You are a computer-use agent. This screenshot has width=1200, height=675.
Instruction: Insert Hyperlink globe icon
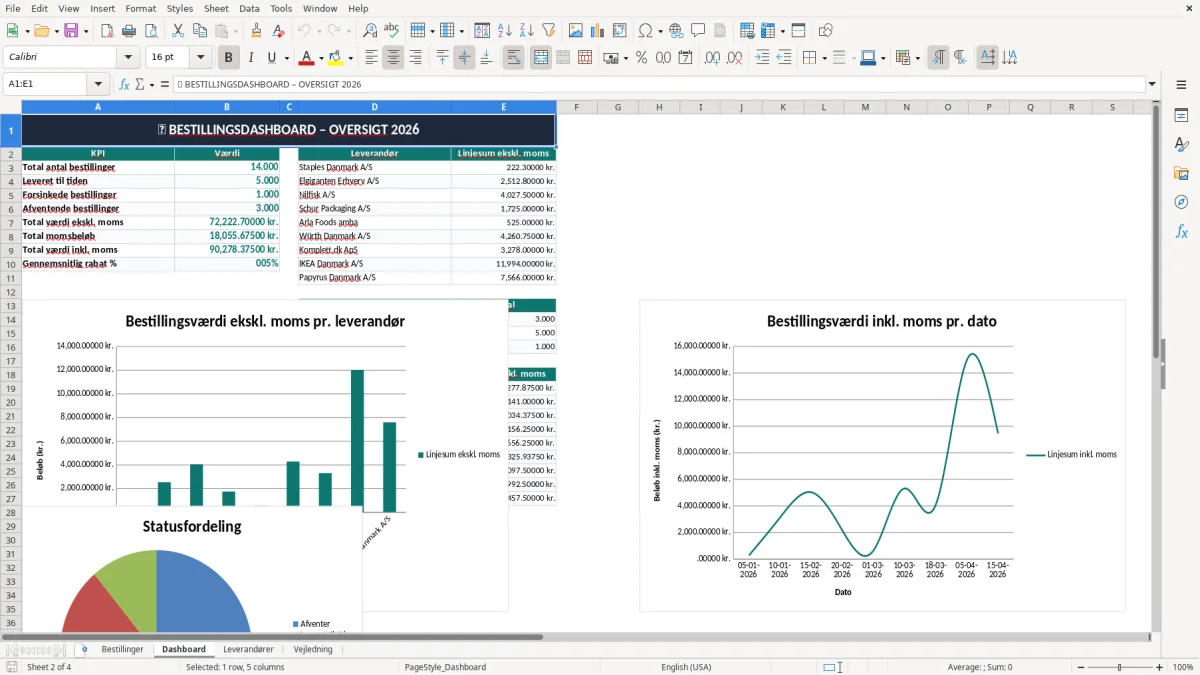click(676, 31)
